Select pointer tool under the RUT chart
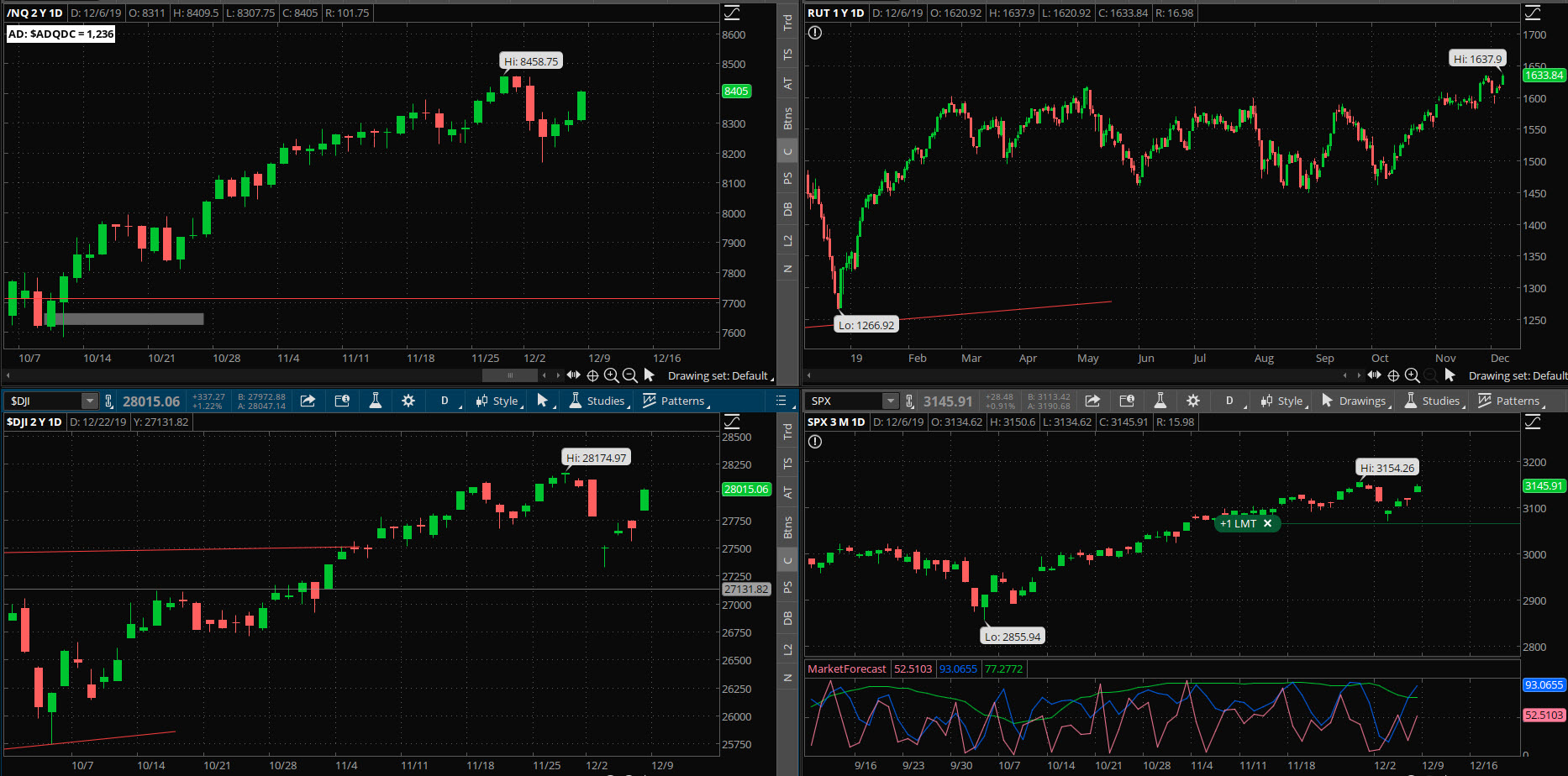 (1450, 375)
